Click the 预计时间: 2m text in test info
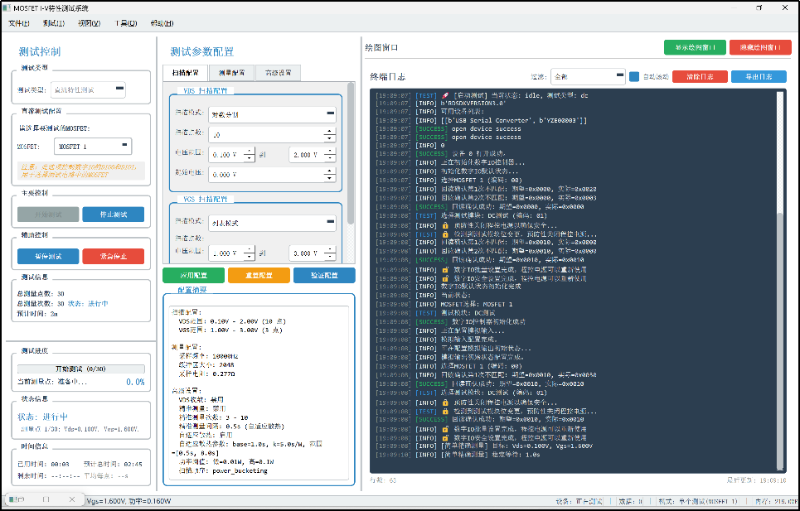Screen dimensions: 800x511 click(37, 314)
